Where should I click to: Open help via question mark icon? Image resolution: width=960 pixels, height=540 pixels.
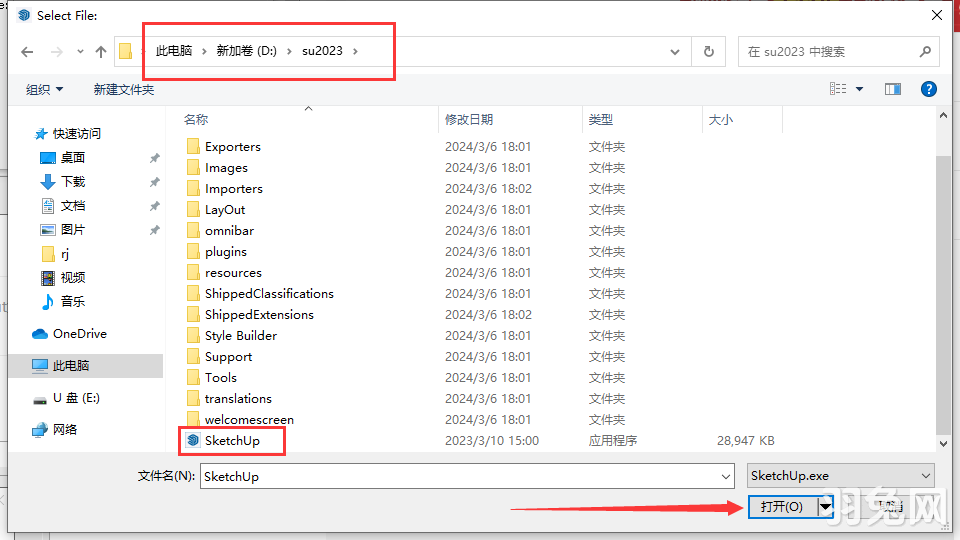coord(929,89)
